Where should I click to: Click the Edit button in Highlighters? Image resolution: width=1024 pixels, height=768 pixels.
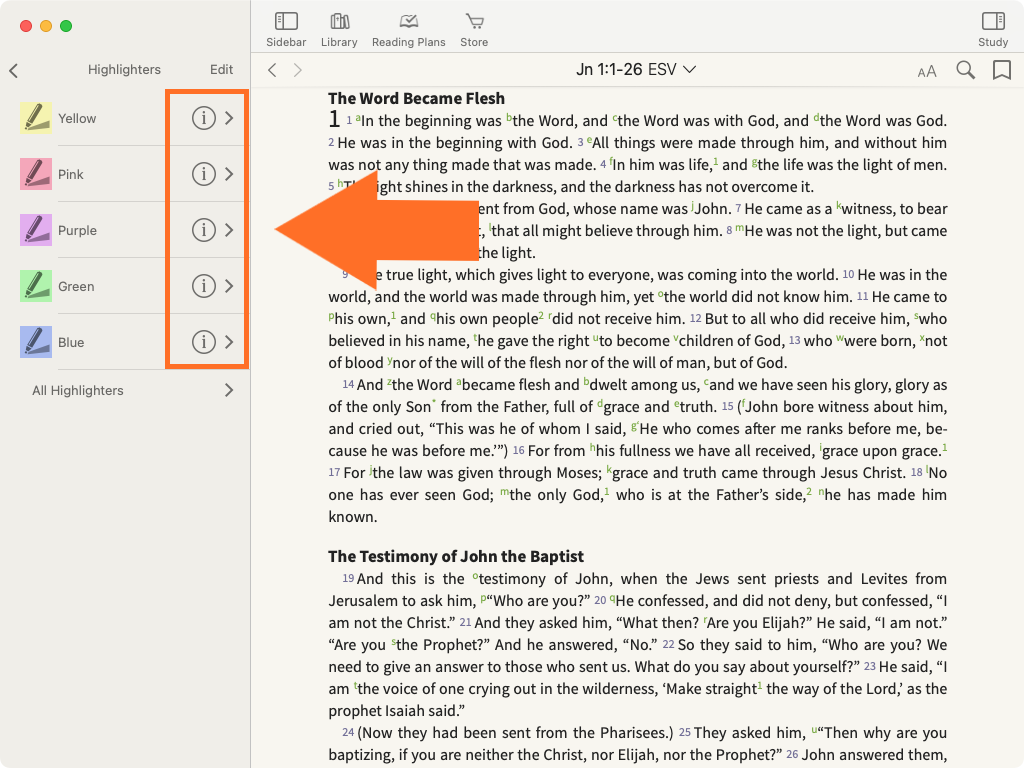pyautogui.click(x=221, y=70)
